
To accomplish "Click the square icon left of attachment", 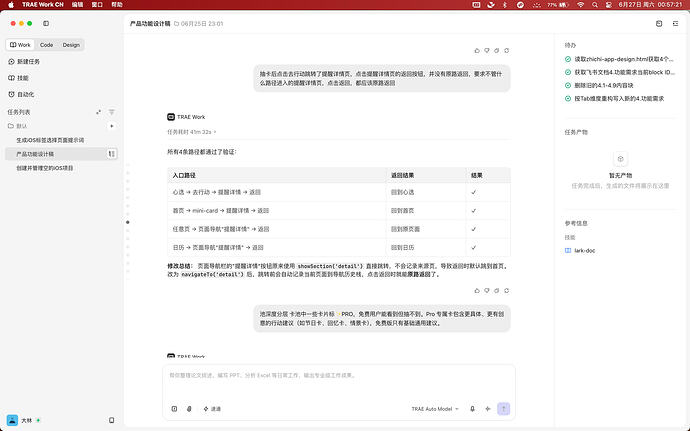I will tap(174, 409).
